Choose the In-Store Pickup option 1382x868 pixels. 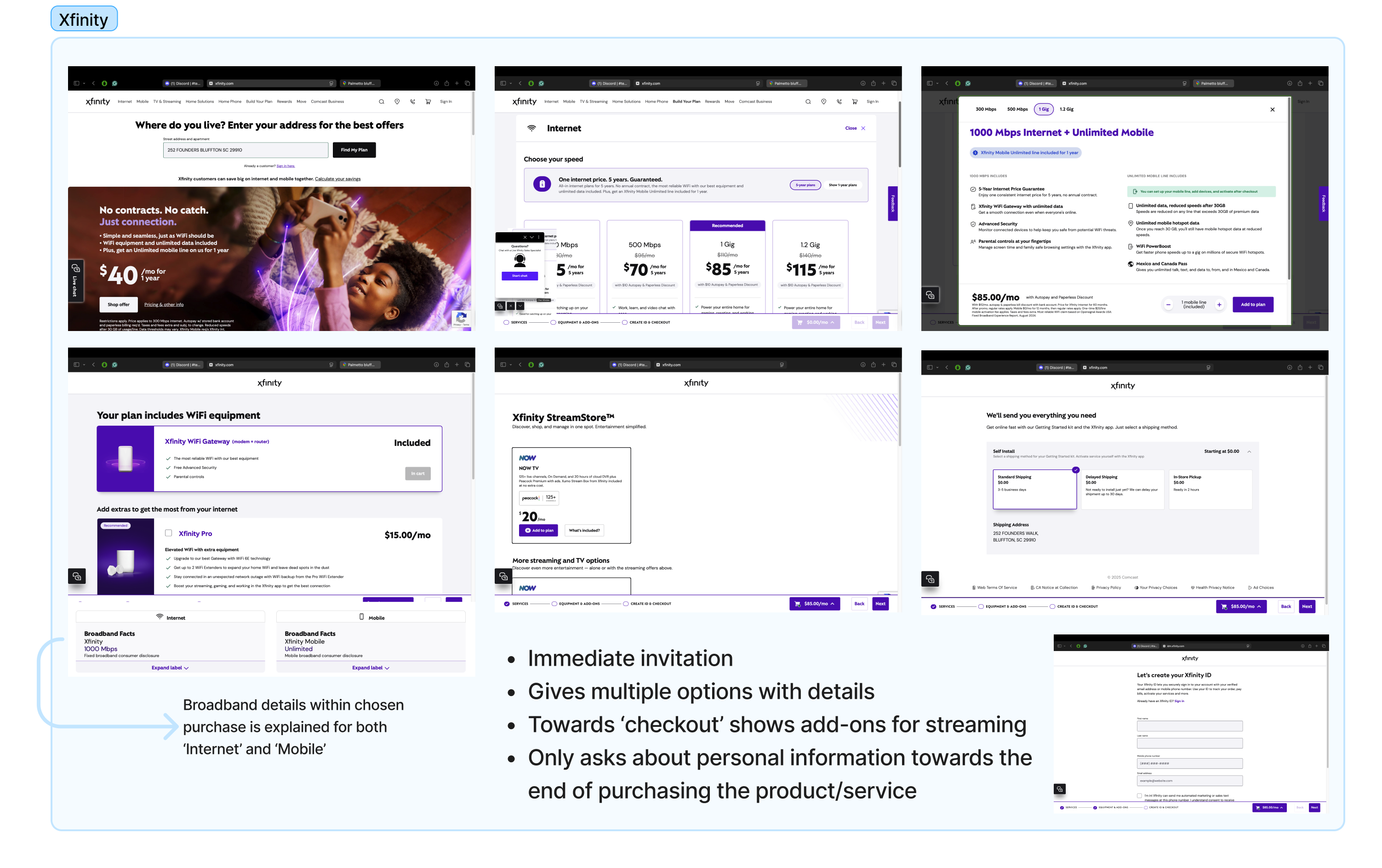(x=1210, y=489)
